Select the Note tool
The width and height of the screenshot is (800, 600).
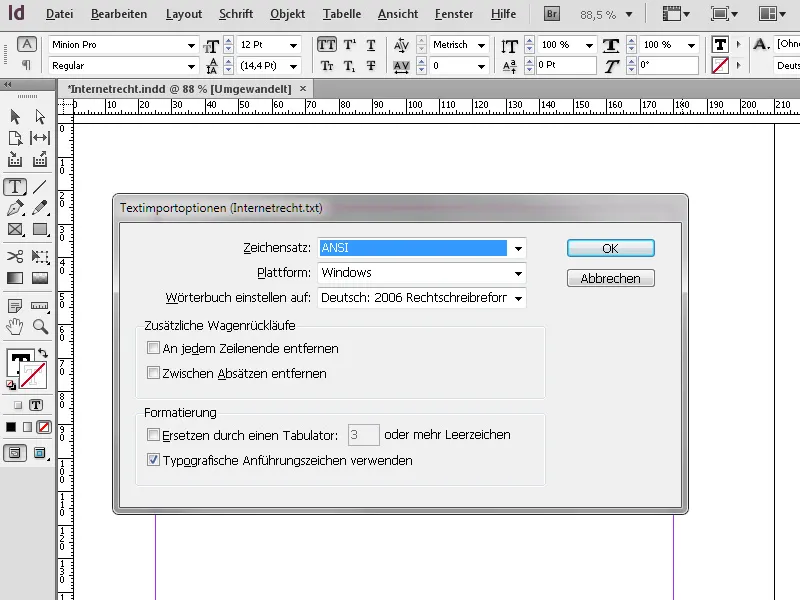pos(15,306)
